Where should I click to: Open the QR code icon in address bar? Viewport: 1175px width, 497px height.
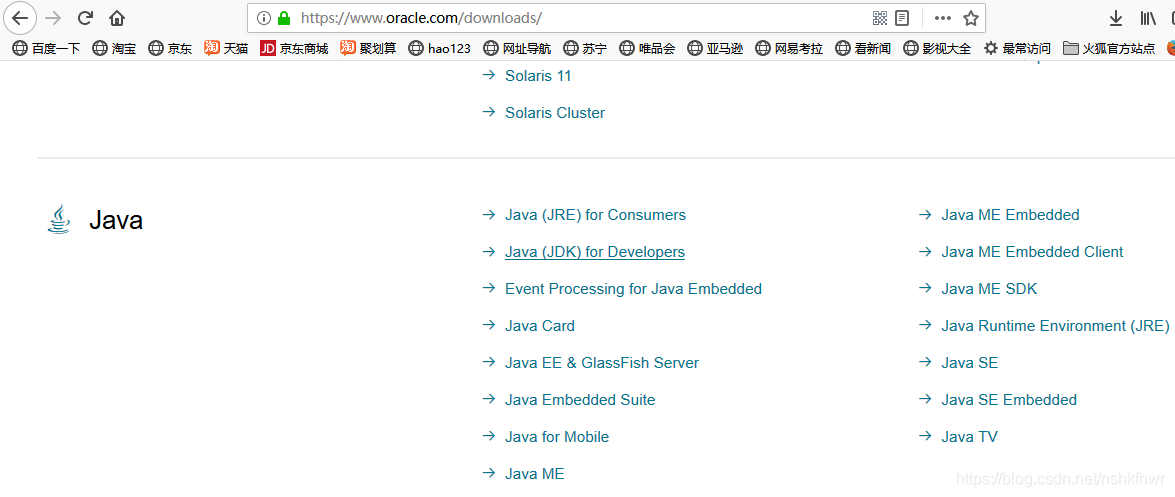(x=880, y=17)
